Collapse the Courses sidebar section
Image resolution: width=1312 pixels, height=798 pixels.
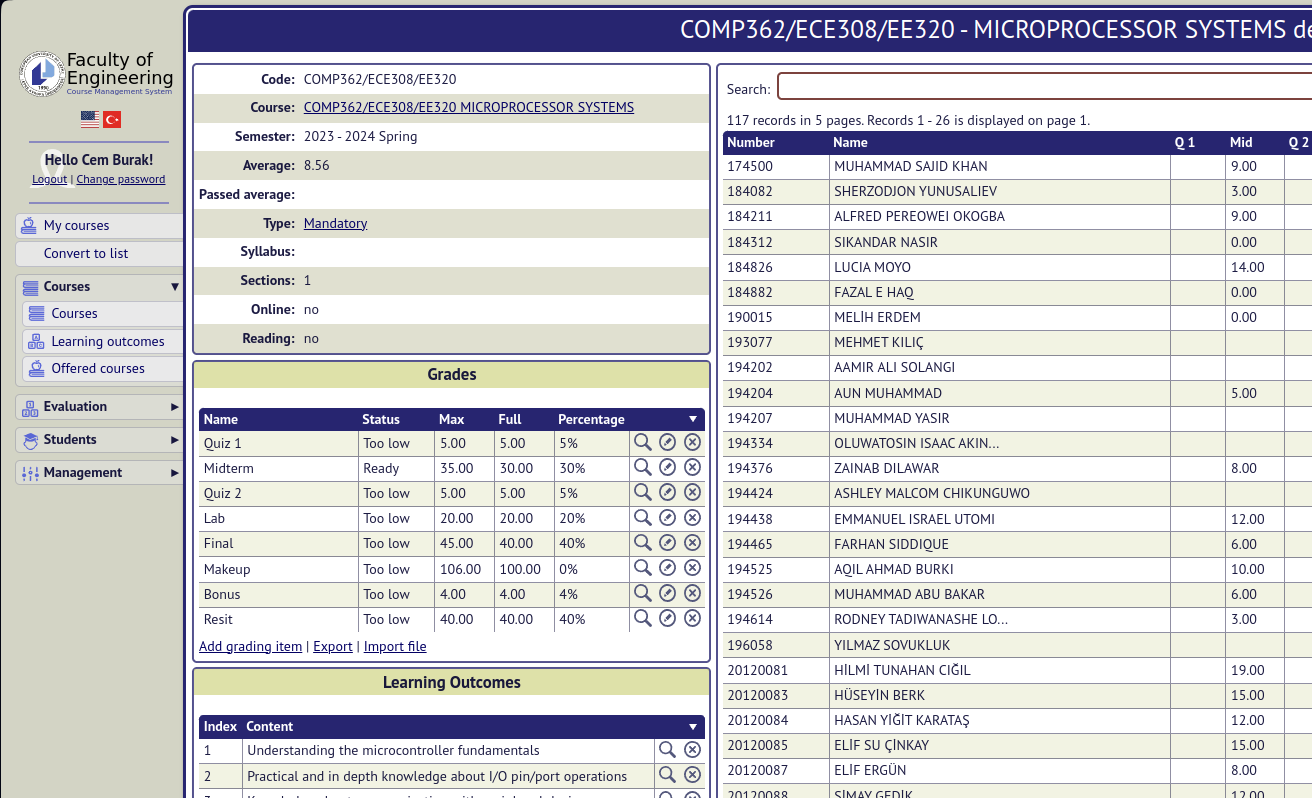(x=175, y=287)
